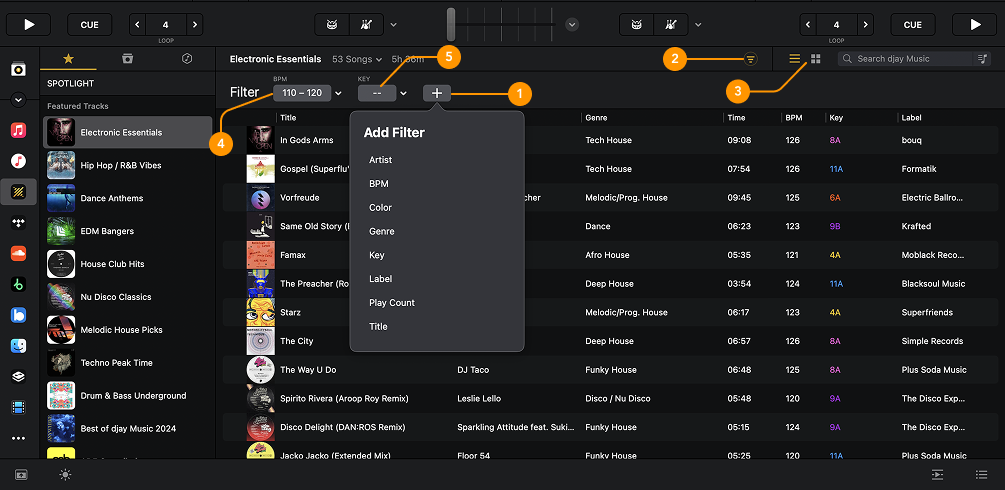Click the Starz album artwork
1005x490 pixels.
261,312
